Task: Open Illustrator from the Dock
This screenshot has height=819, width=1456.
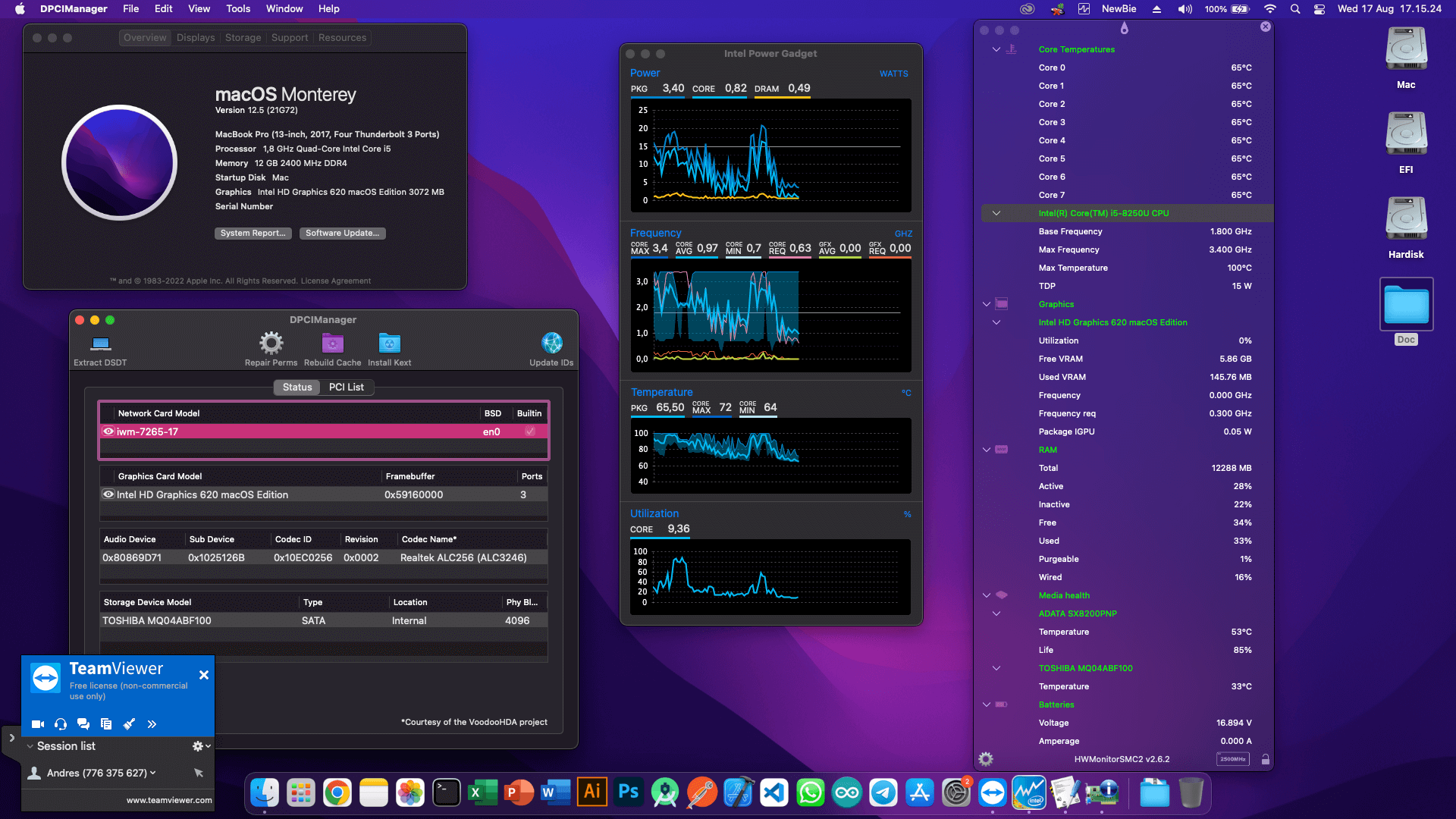Action: [x=592, y=792]
